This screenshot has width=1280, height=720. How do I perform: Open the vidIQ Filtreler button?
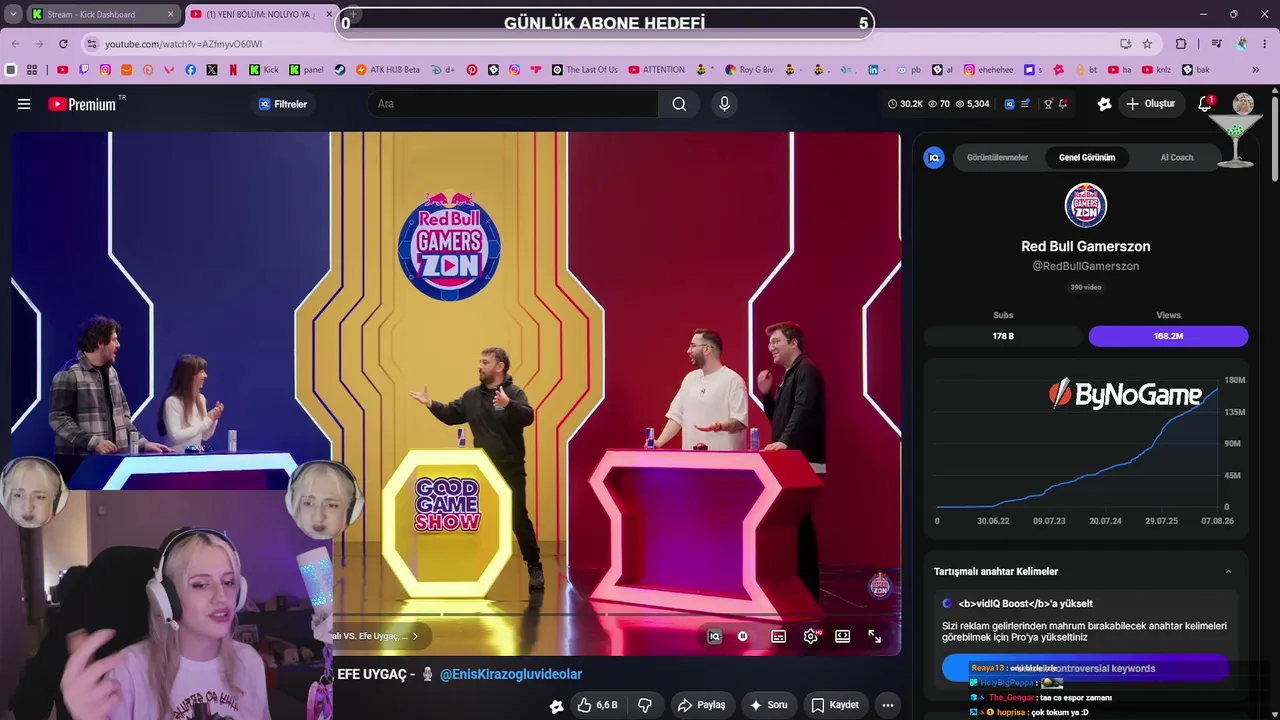[283, 104]
